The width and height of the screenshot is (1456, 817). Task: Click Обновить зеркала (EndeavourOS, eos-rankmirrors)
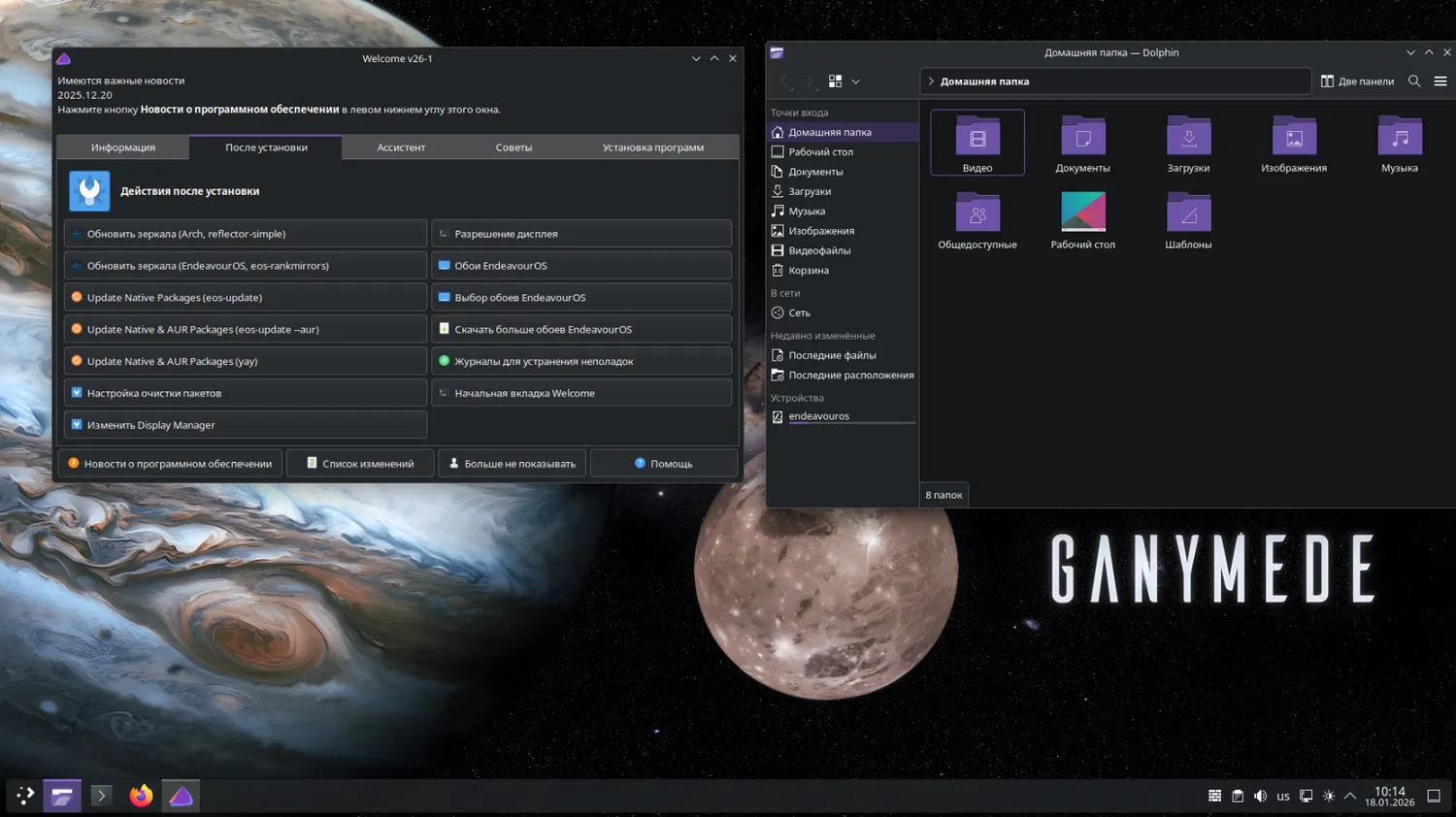(x=246, y=266)
